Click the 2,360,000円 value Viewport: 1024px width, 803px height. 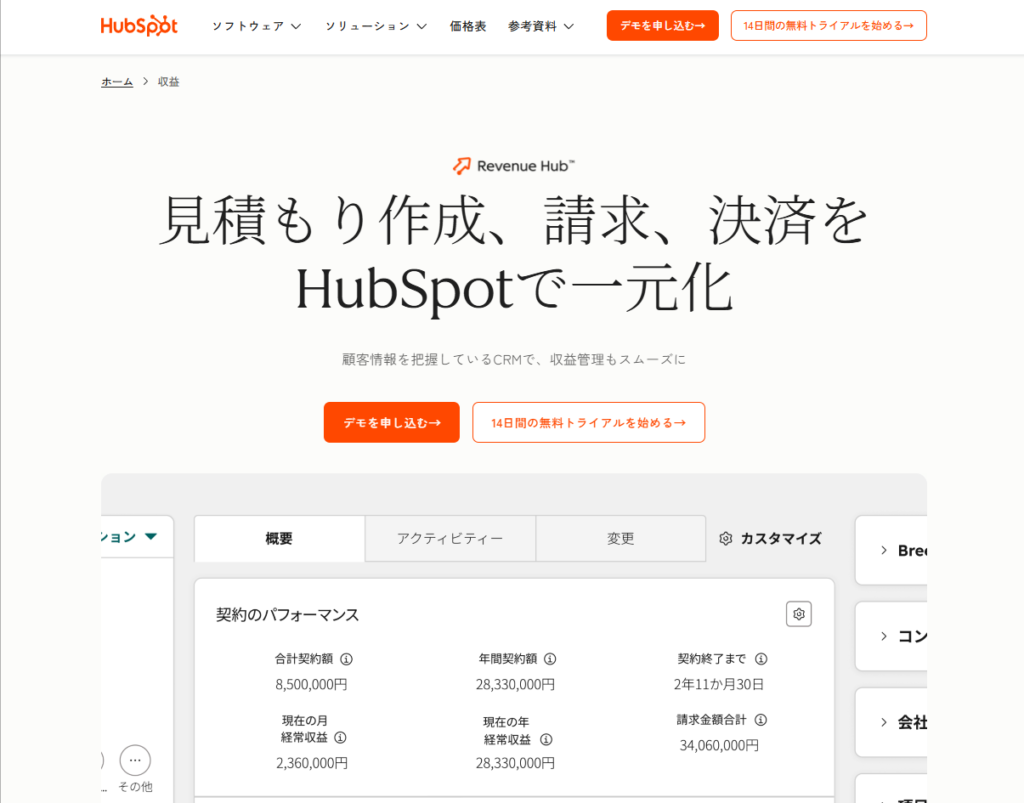312,763
